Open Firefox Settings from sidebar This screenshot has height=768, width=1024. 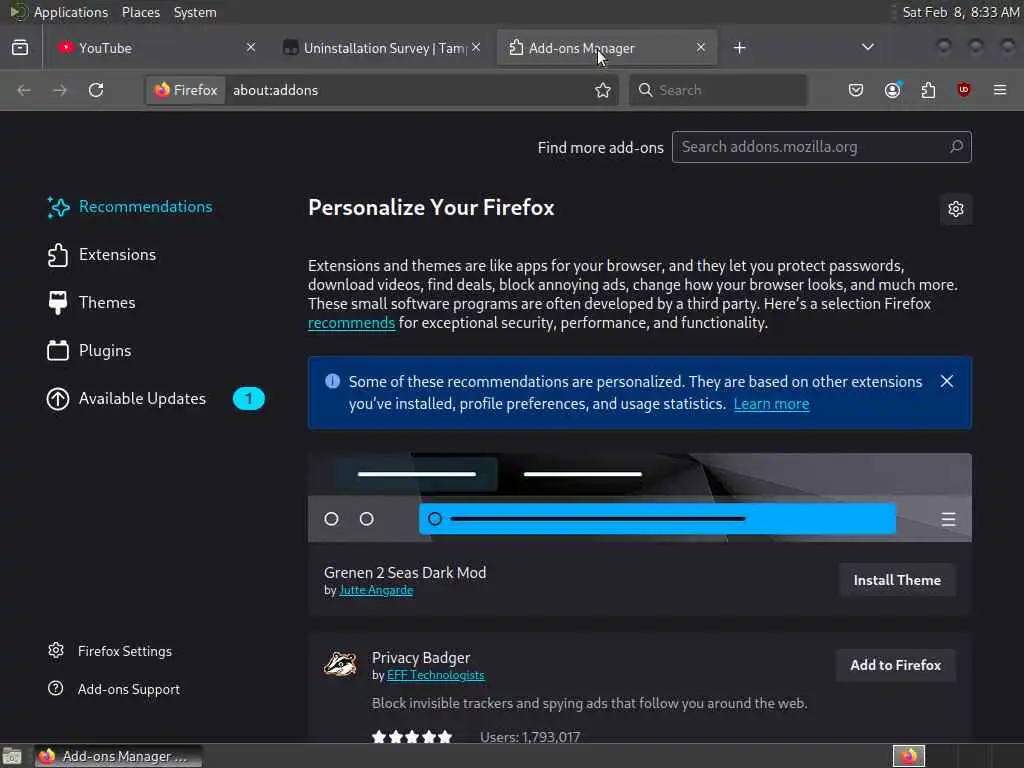[x=110, y=651]
